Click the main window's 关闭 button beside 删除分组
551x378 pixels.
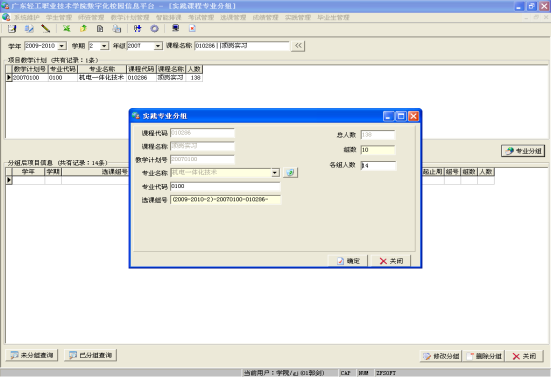pos(524,356)
